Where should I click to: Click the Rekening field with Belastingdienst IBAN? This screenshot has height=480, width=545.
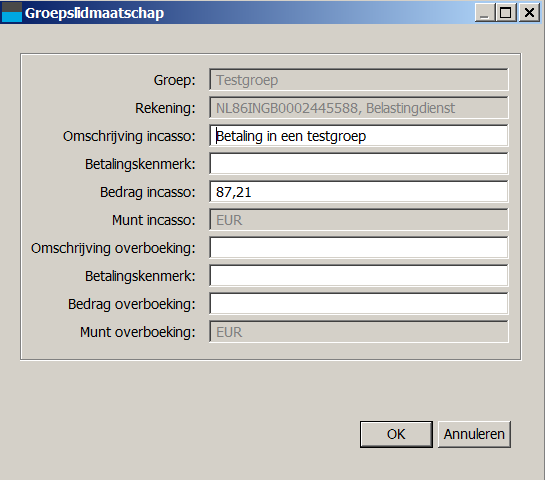pyautogui.click(x=359, y=108)
